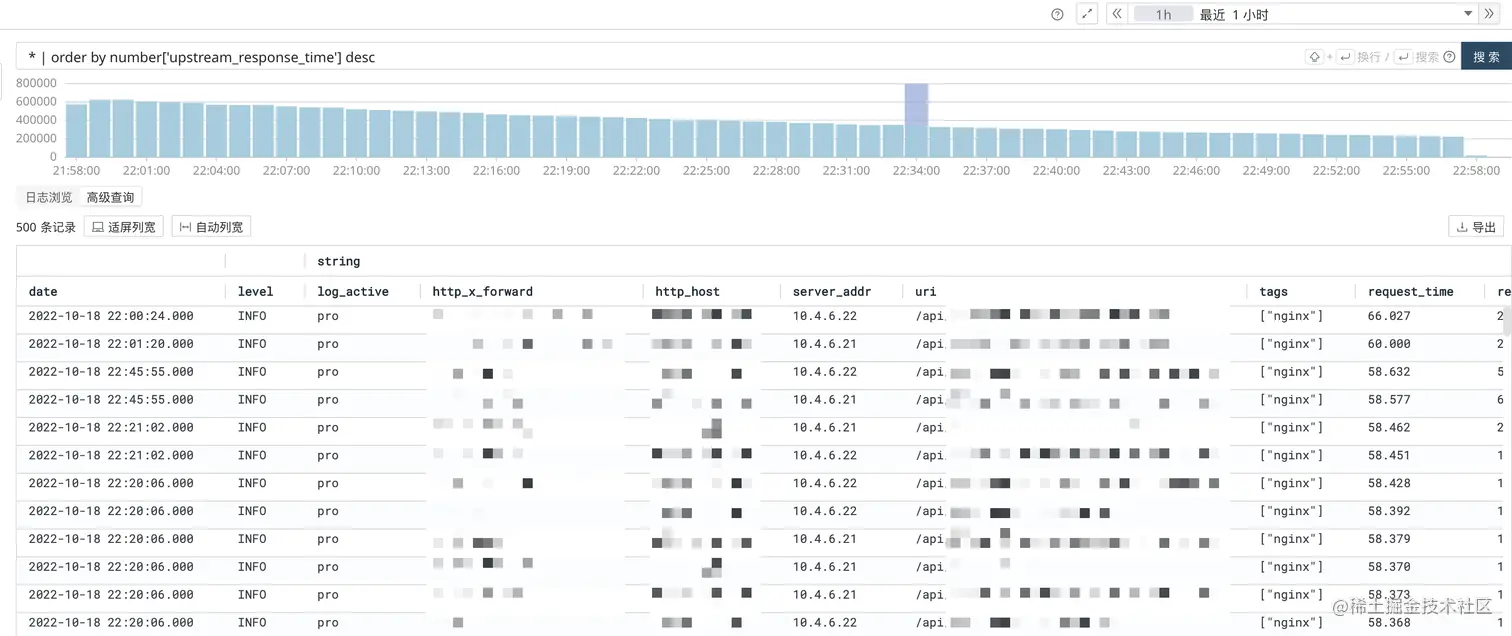Click the highlighted histogram bar at 22:34:00

(x=916, y=120)
